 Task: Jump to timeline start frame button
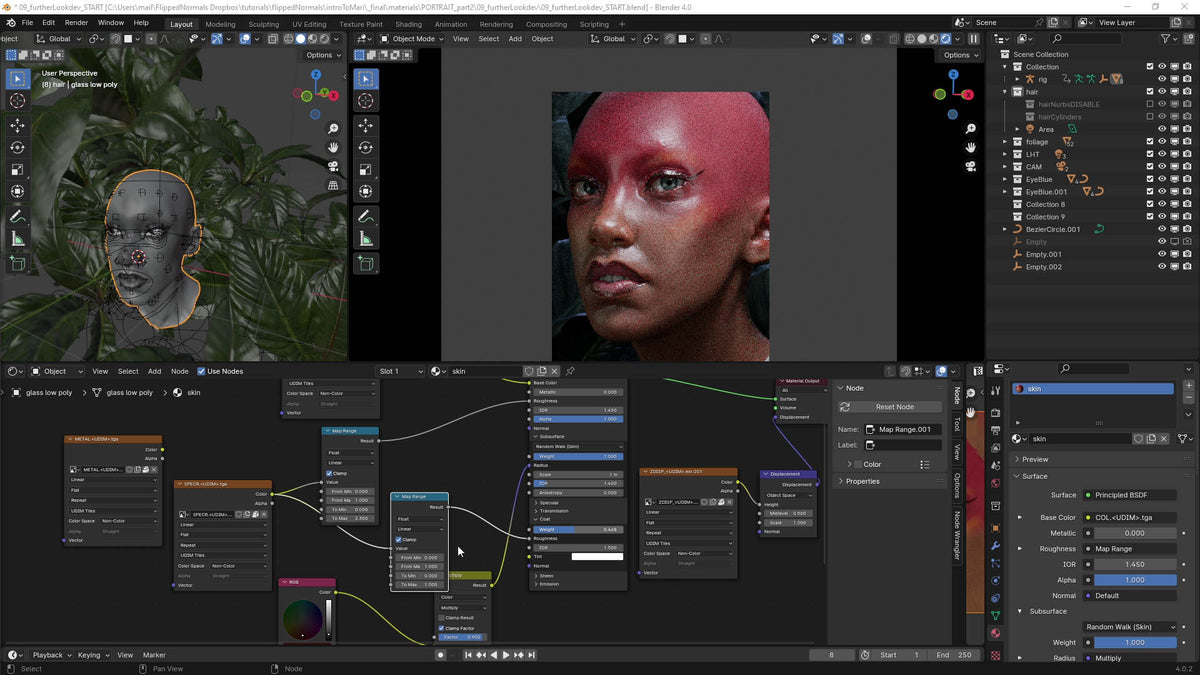(467, 655)
